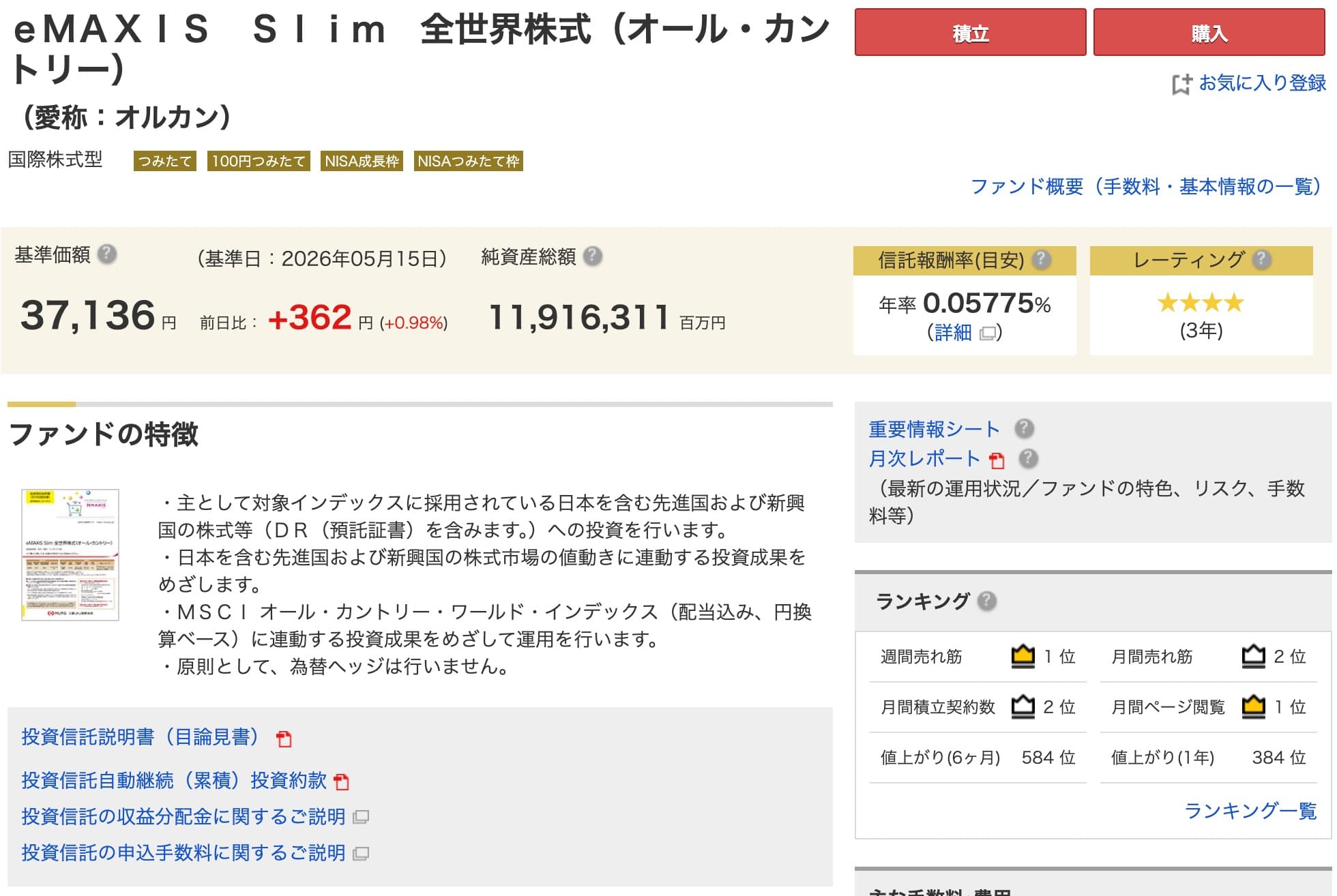This screenshot has width=1337, height=896.
Task: Click the red 積立 button
Action: coord(970,32)
